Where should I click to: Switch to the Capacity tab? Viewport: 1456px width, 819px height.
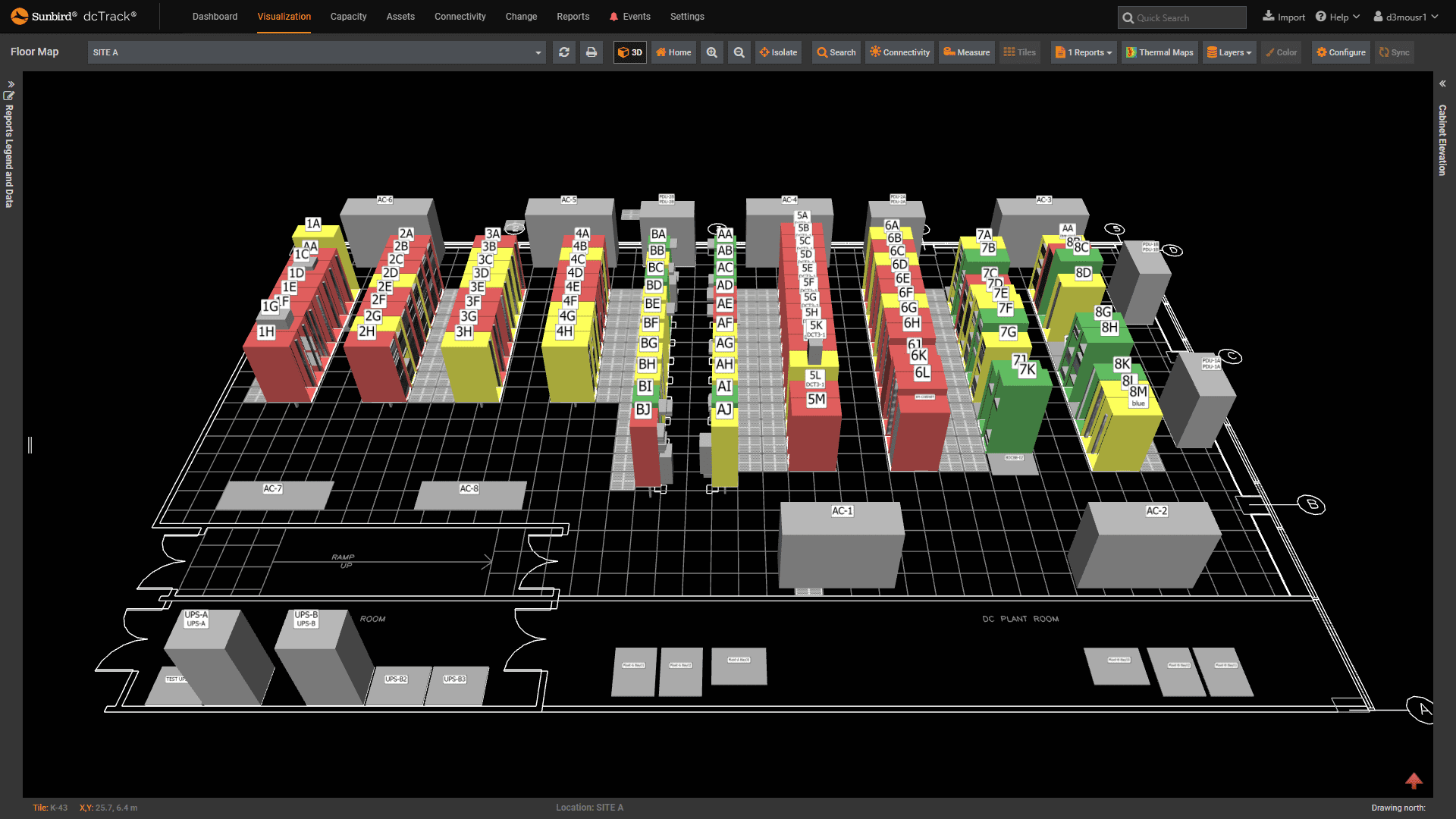pos(348,16)
